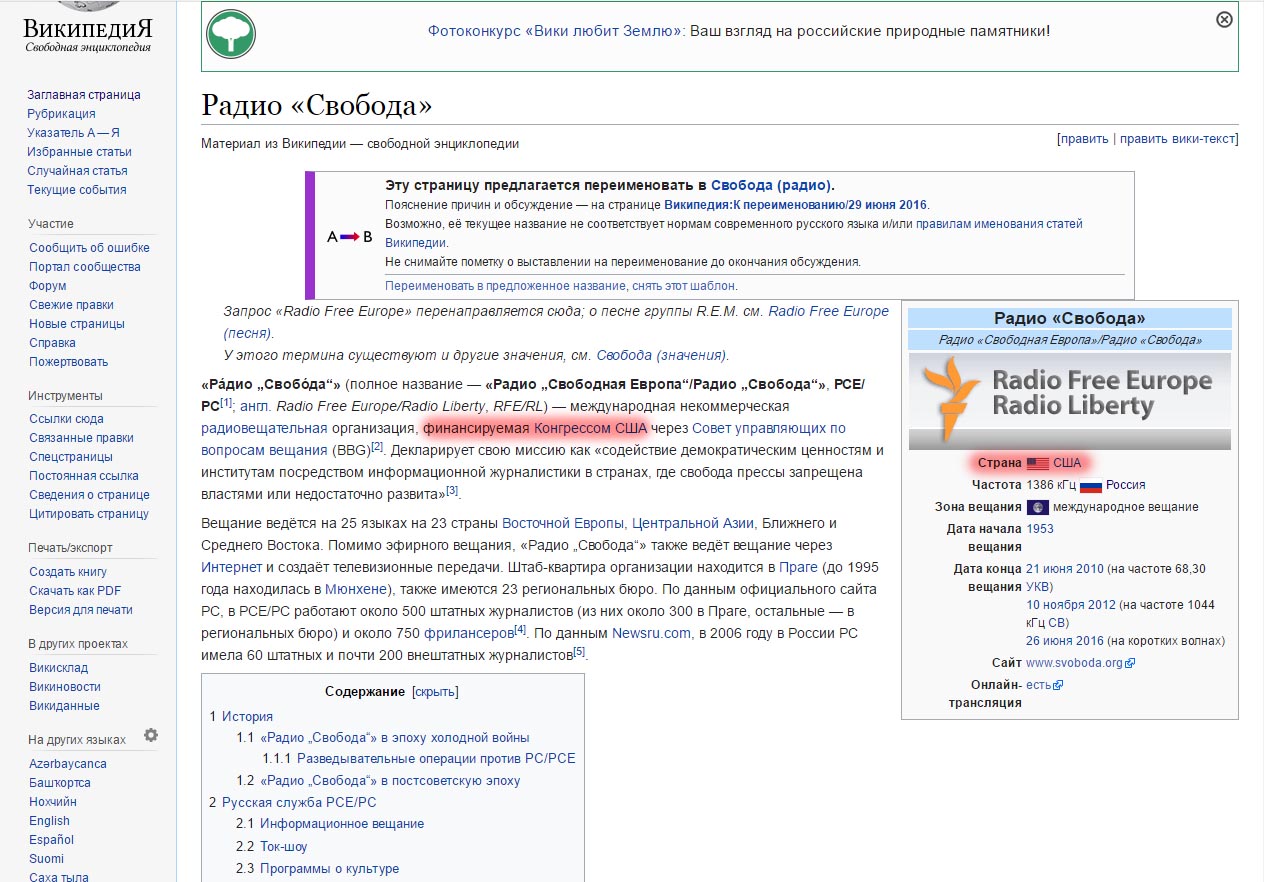
Task: Click Создать книгу
Action: (68, 572)
